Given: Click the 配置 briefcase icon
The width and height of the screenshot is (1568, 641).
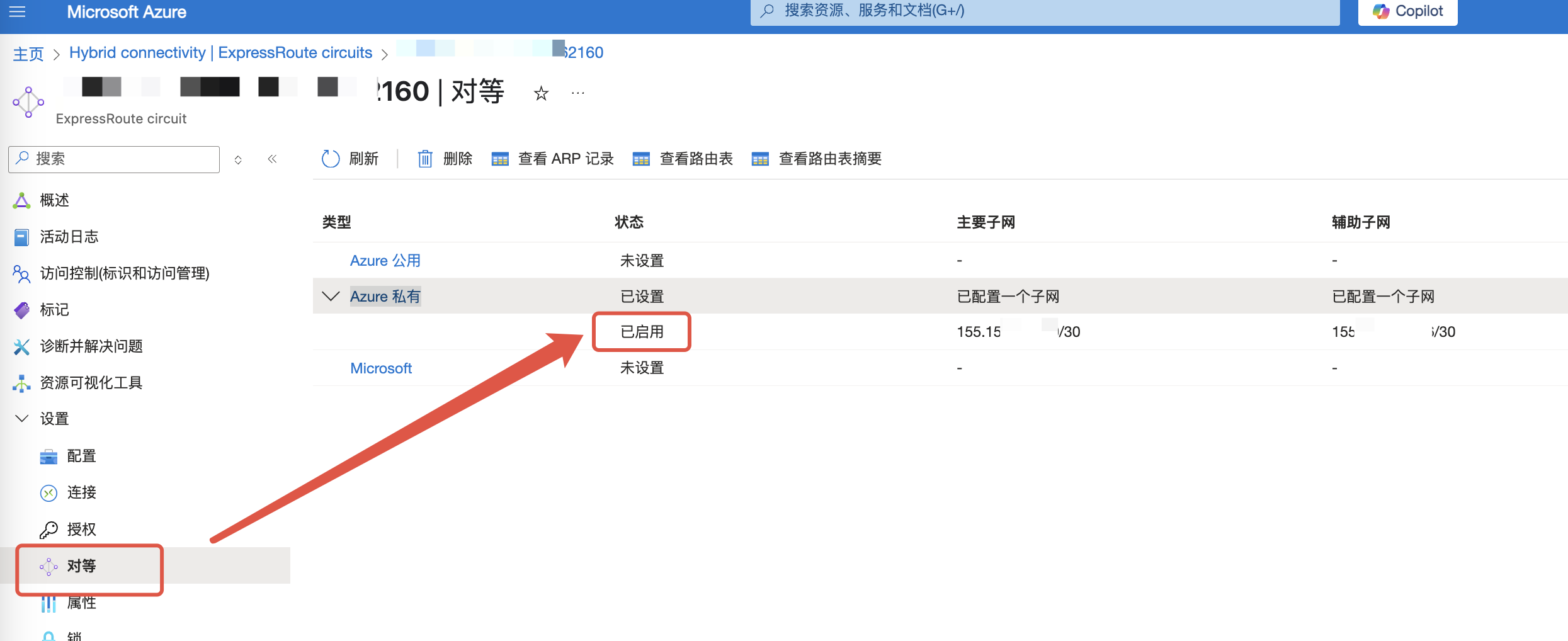Looking at the screenshot, I should click(x=48, y=457).
